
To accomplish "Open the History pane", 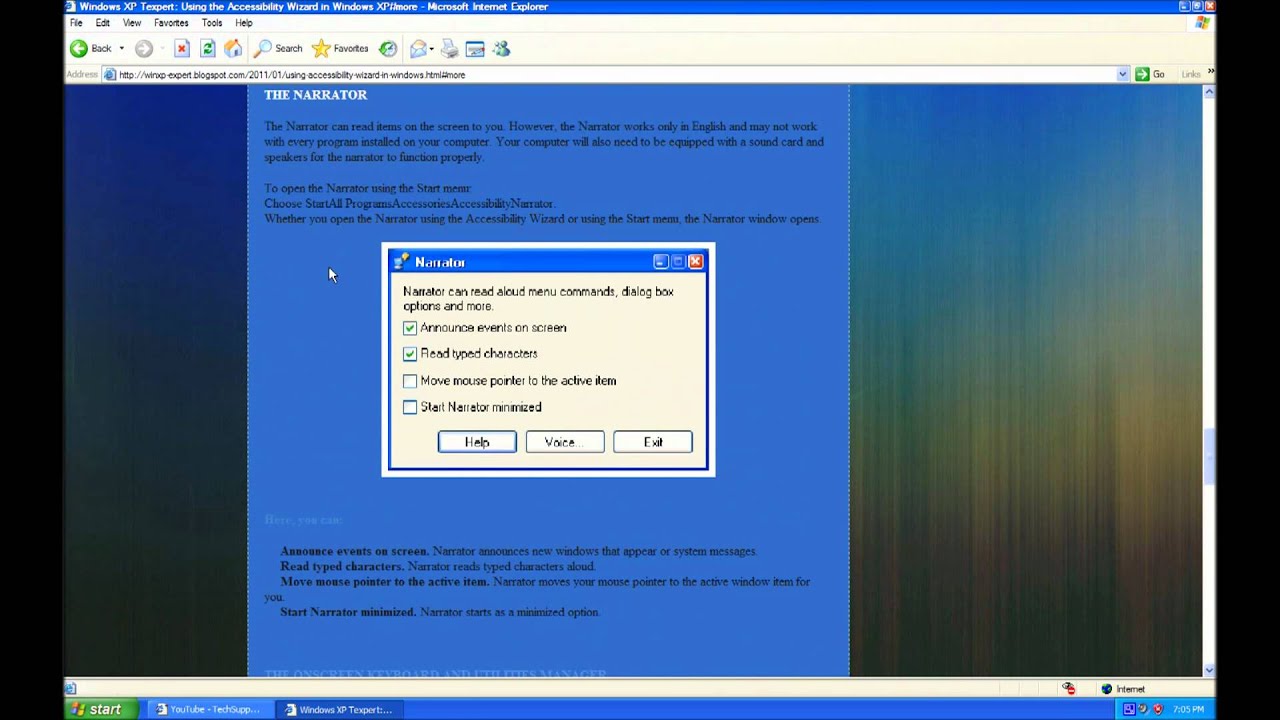I will [x=388, y=48].
